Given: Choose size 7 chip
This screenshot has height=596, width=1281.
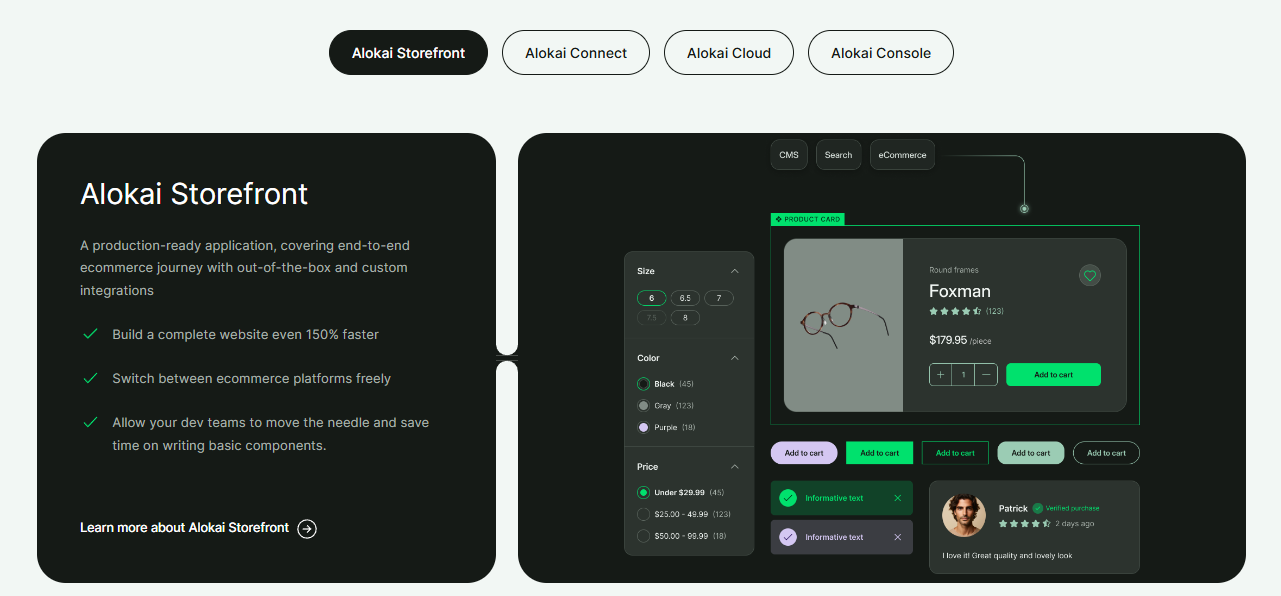Looking at the screenshot, I should tap(719, 298).
